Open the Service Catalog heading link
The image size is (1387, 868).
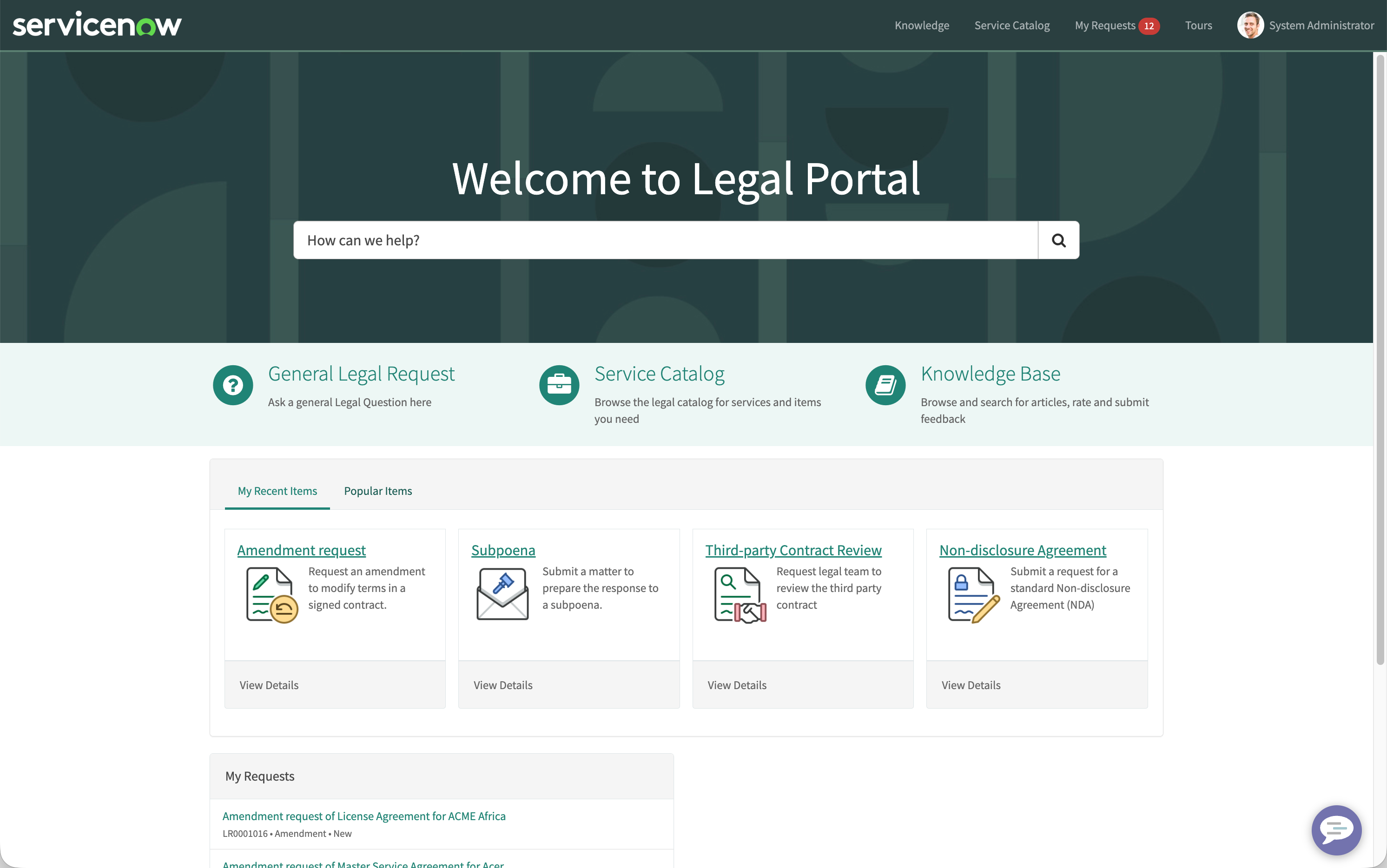pyautogui.click(x=659, y=374)
